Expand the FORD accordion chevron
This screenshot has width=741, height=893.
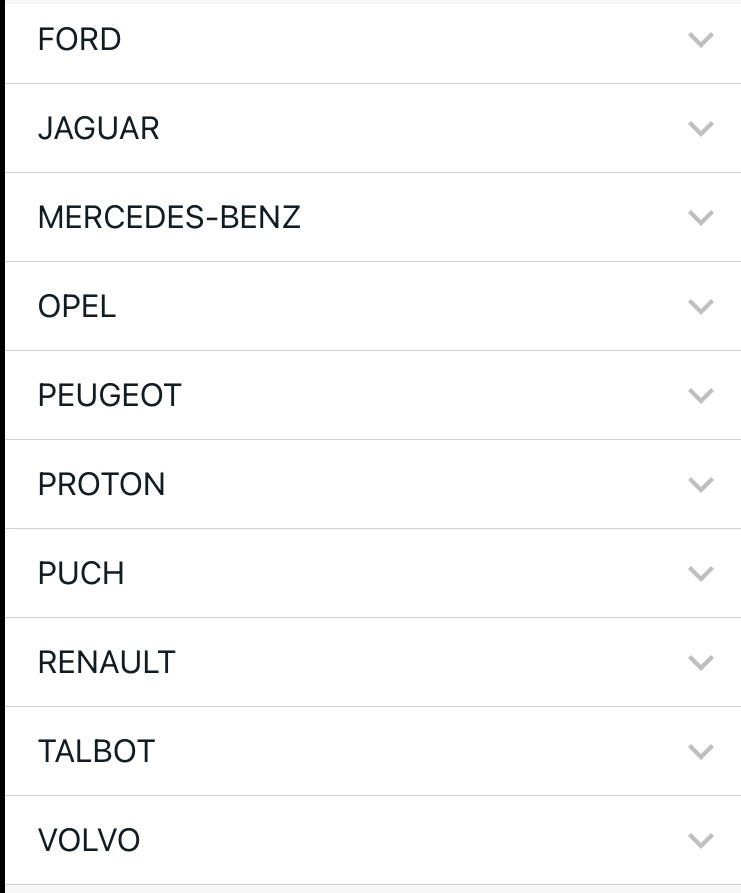tap(701, 40)
